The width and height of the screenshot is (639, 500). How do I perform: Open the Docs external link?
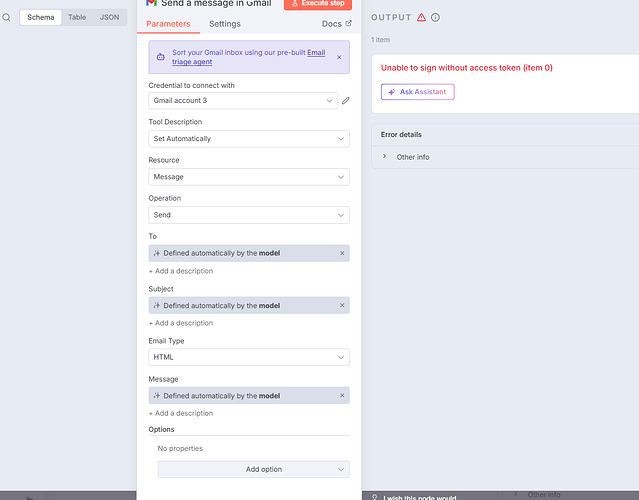point(336,23)
